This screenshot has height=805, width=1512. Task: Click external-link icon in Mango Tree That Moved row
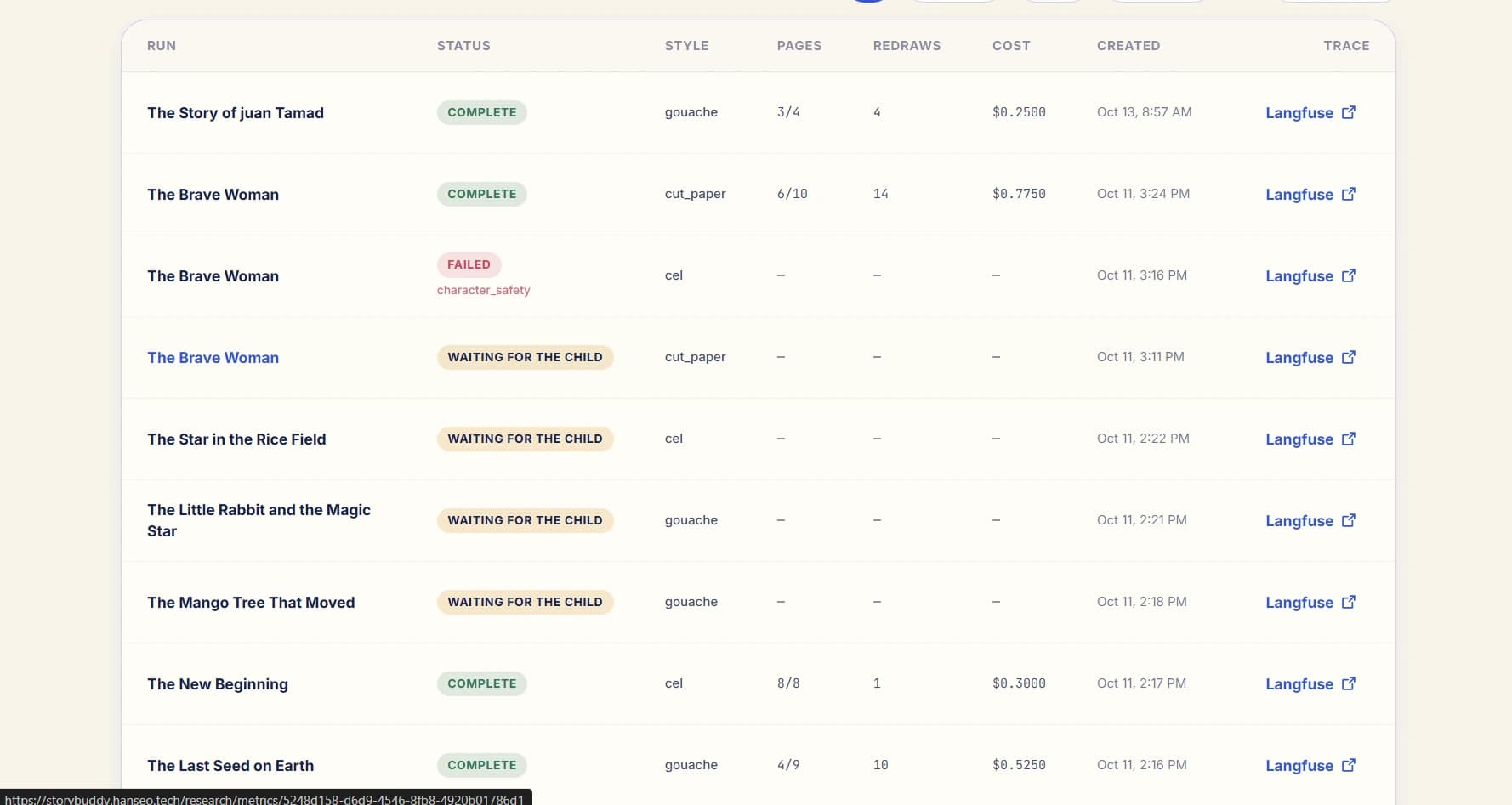1348,602
